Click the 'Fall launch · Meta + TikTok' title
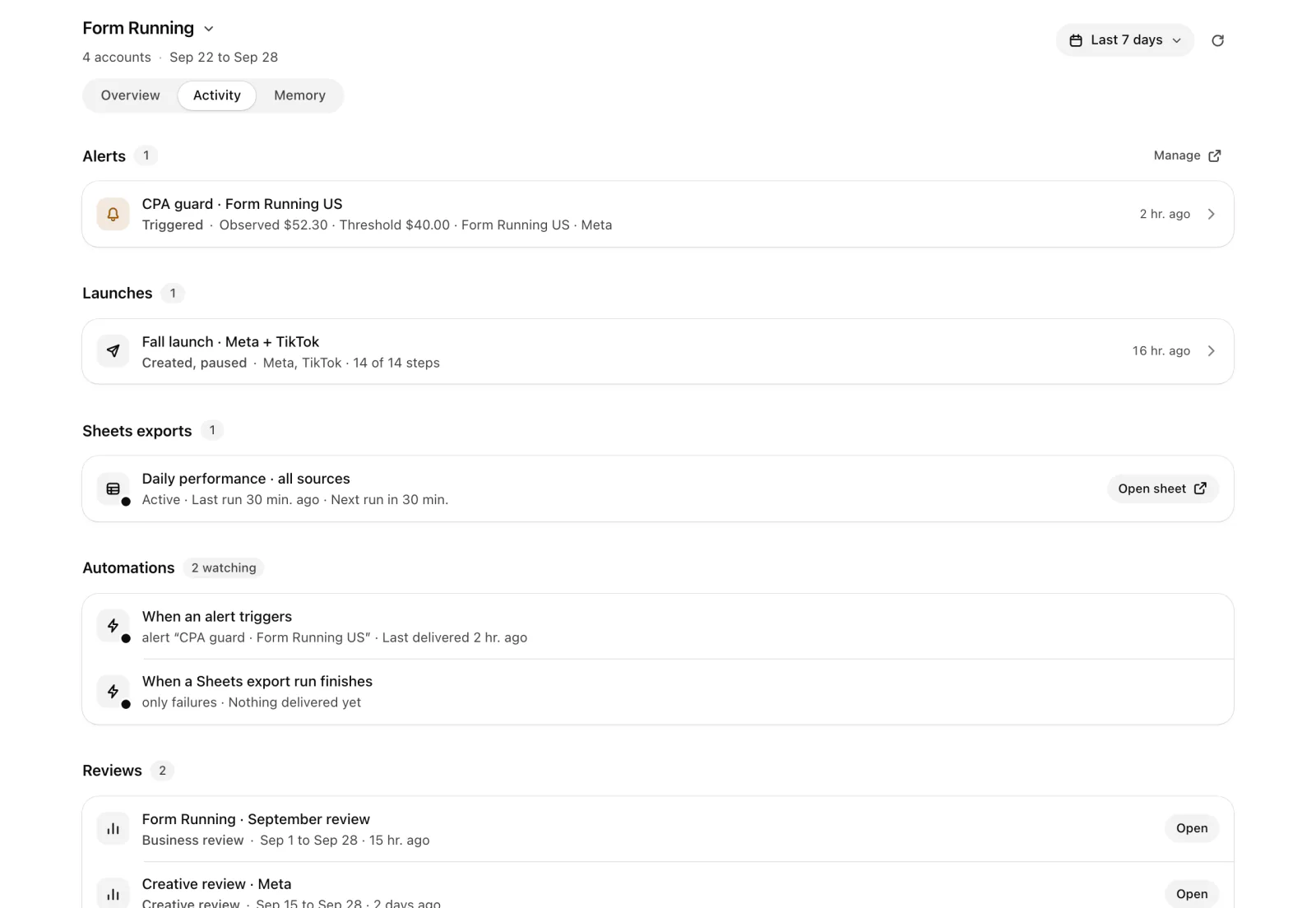Screen dimensions: 1316x908 click(x=230, y=341)
